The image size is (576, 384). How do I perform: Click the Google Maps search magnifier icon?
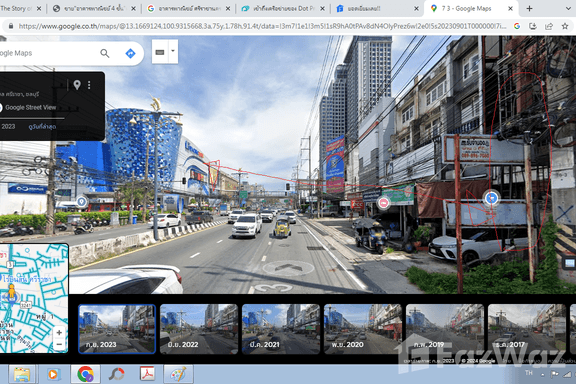[x=105, y=54]
